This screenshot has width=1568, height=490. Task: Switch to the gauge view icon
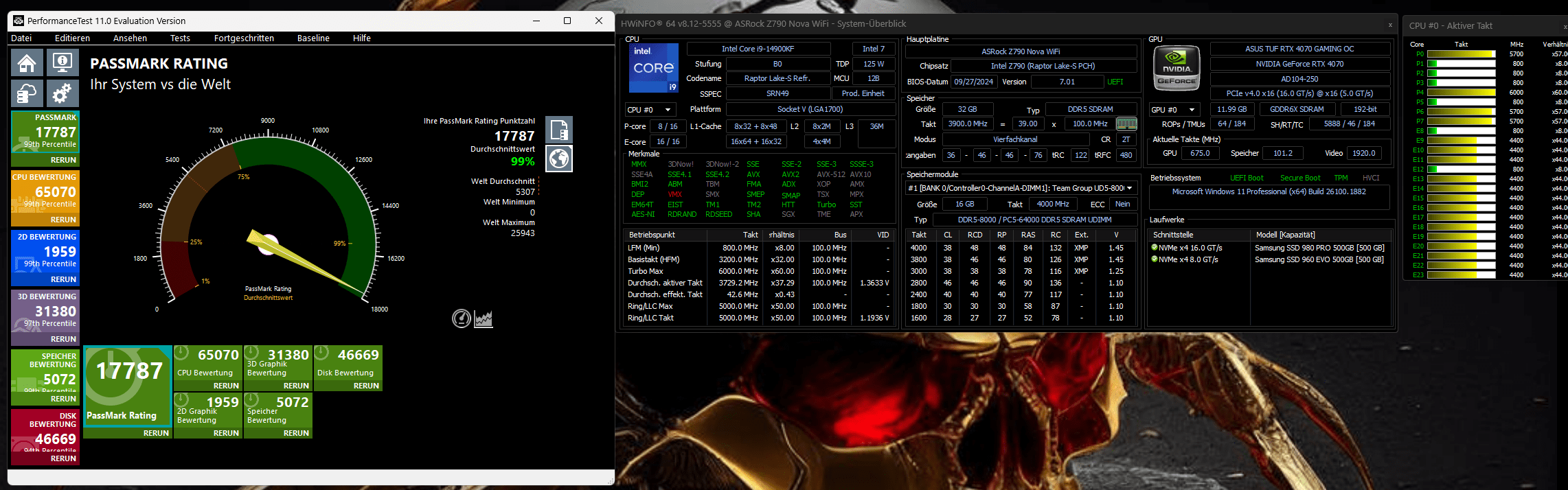click(x=462, y=318)
